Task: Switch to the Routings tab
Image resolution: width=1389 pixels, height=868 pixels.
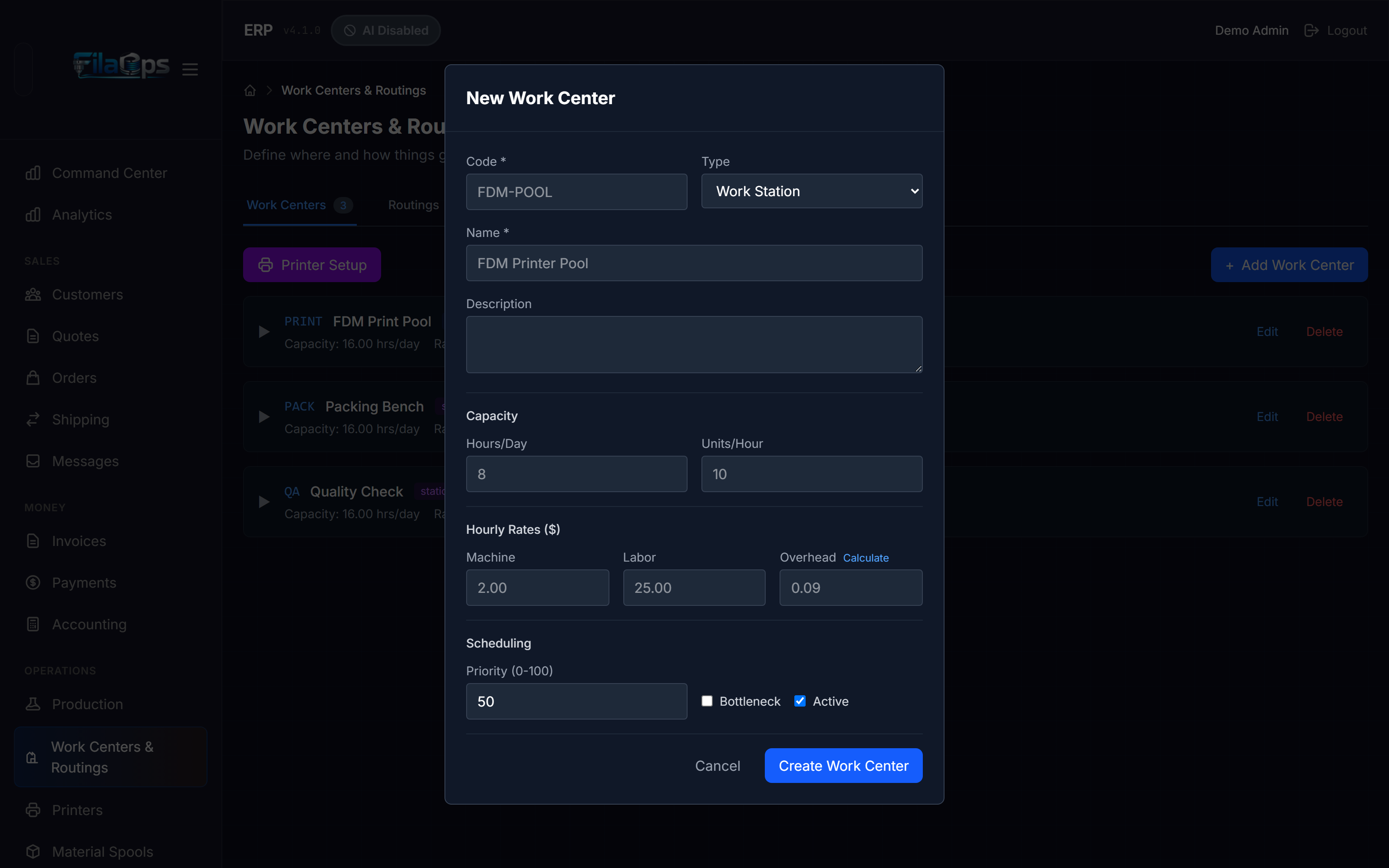Action: point(413,205)
